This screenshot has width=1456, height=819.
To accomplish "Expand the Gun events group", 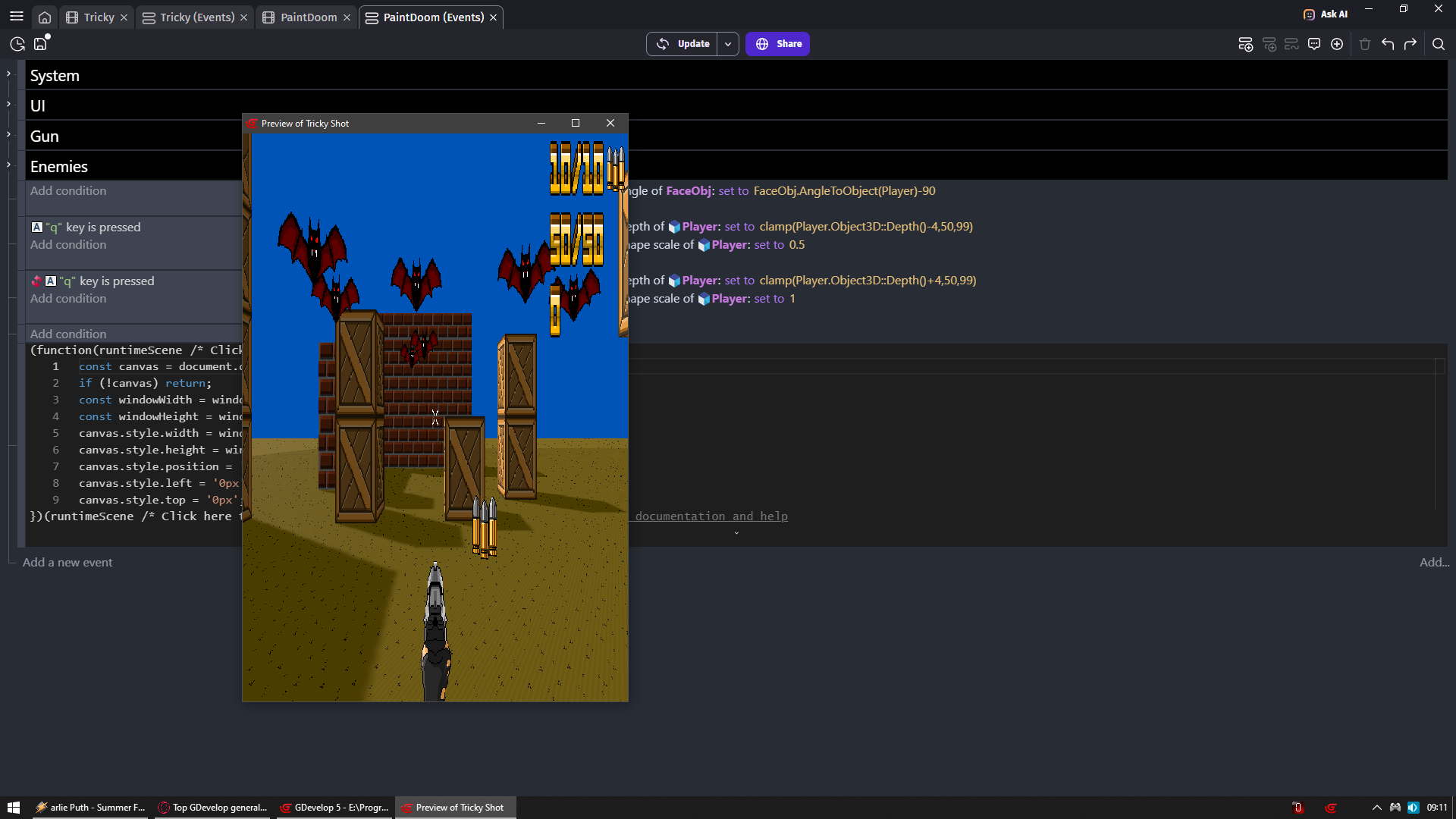I will pyautogui.click(x=9, y=135).
